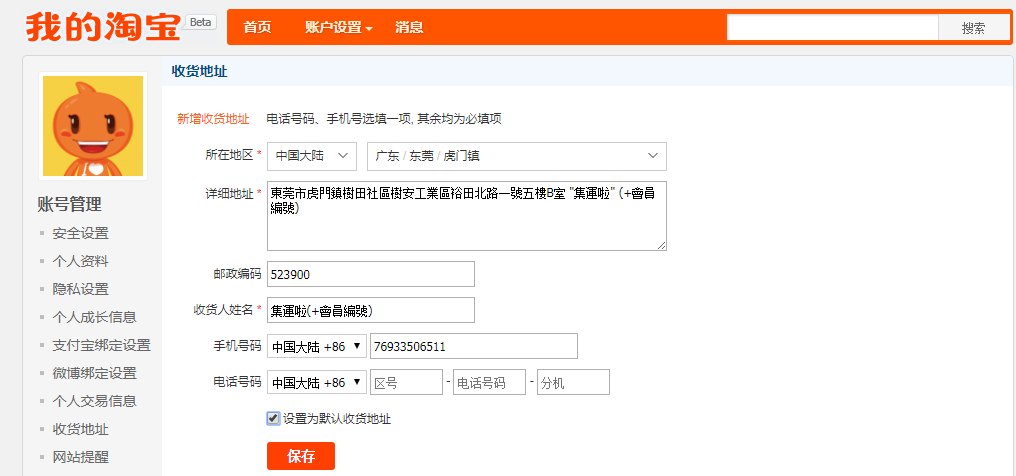
Task: Click the Beta badge beside the logo
Action: pos(201,22)
